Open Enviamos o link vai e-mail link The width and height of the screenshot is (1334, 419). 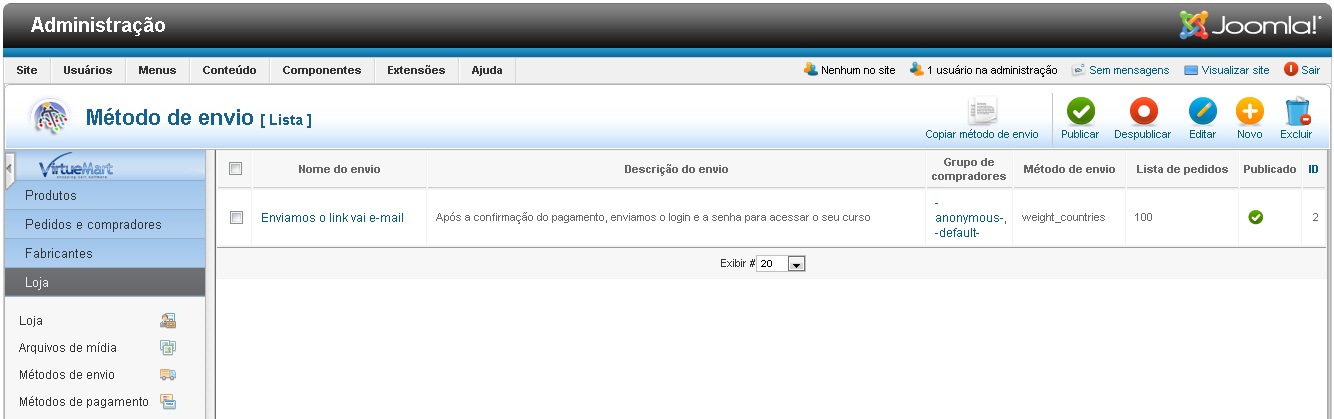point(332,217)
